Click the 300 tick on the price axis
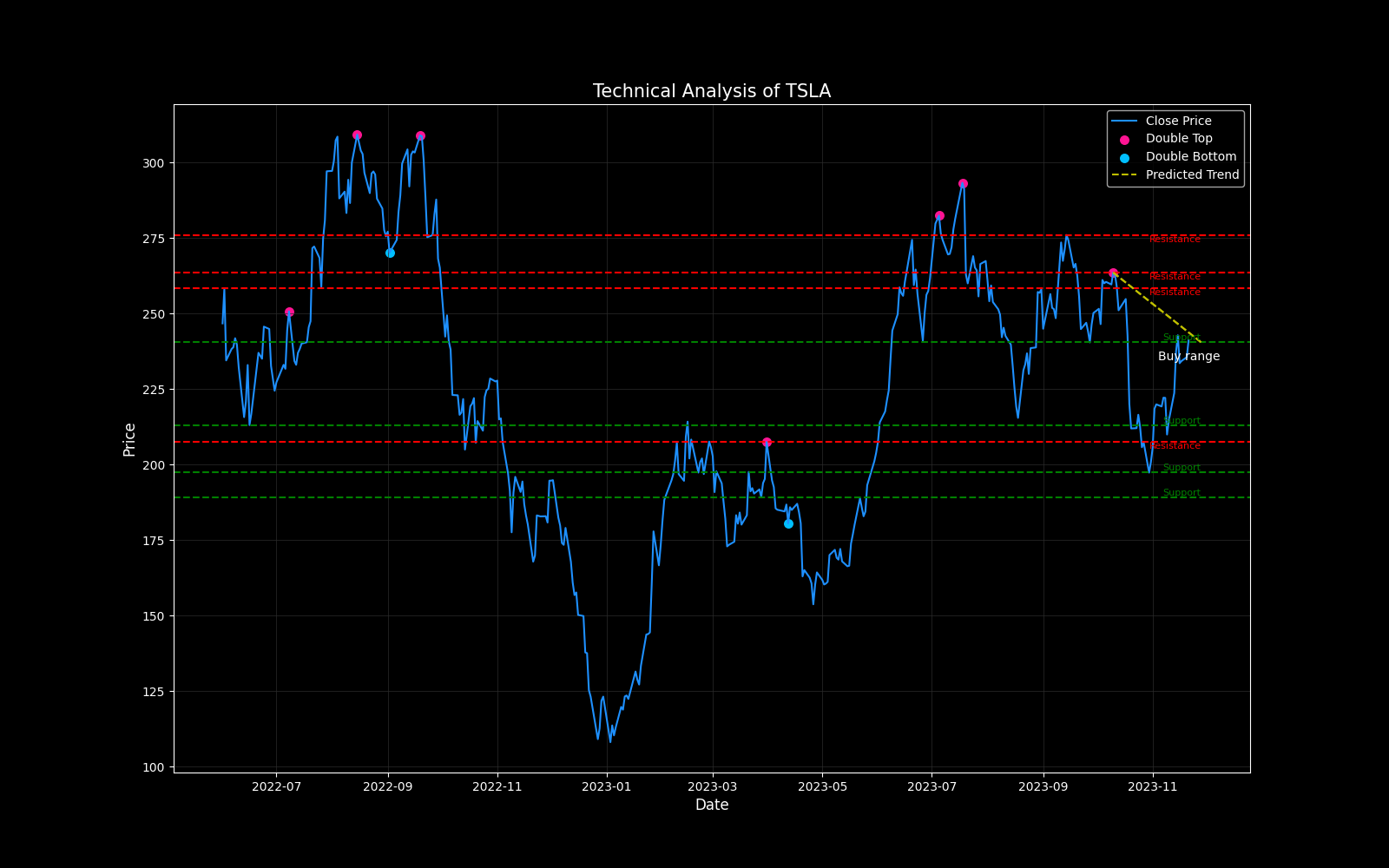The image size is (1389, 868). pyautogui.click(x=153, y=163)
